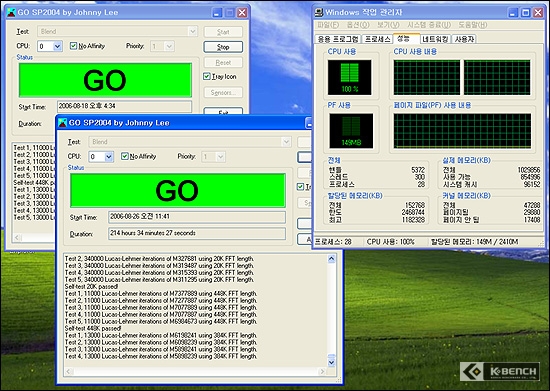The height and width of the screenshot is (391, 550).
Task: Open the 옵션(O) menu in Task Manager
Action: point(358,25)
